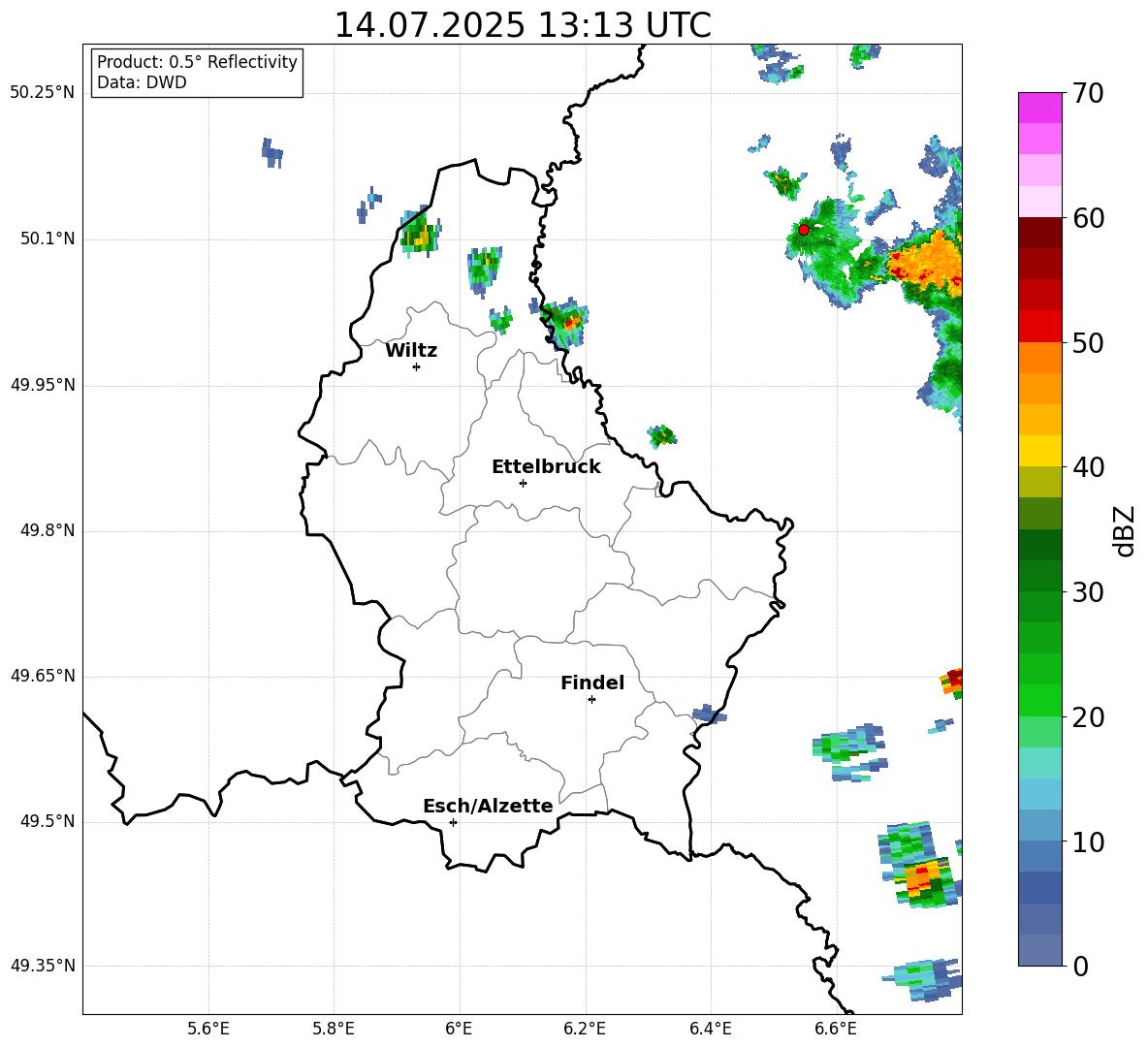Image resolution: width=1148 pixels, height=1048 pixels.
Task: Click the red colorbar segment above 50
Action: coord(1039,327)
